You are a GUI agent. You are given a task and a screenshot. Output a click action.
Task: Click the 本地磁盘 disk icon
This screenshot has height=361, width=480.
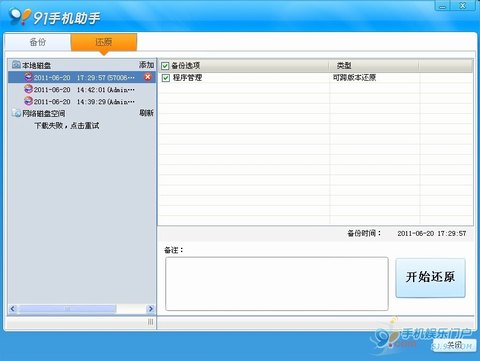(x=16, y=64)
